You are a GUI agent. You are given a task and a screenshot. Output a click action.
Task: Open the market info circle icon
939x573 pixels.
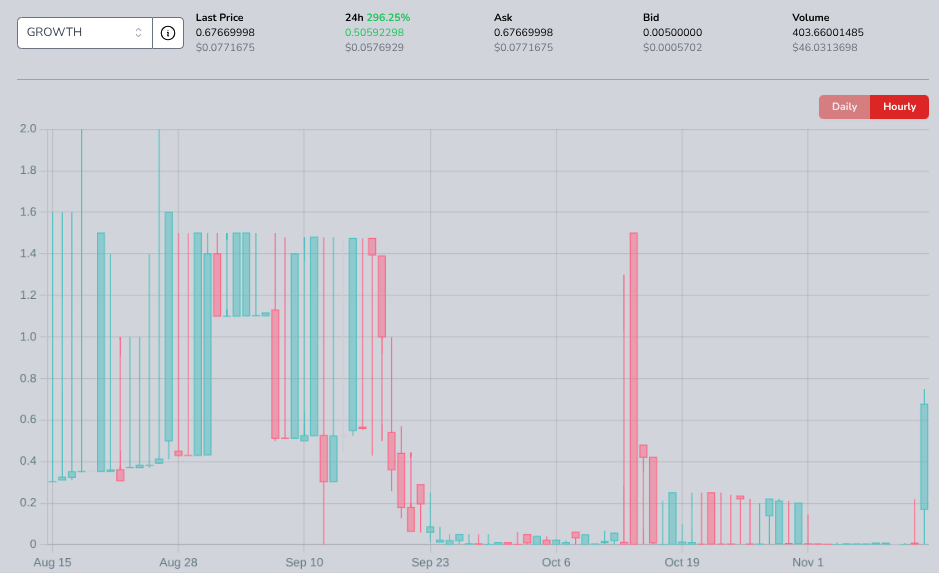pos(168,32)
